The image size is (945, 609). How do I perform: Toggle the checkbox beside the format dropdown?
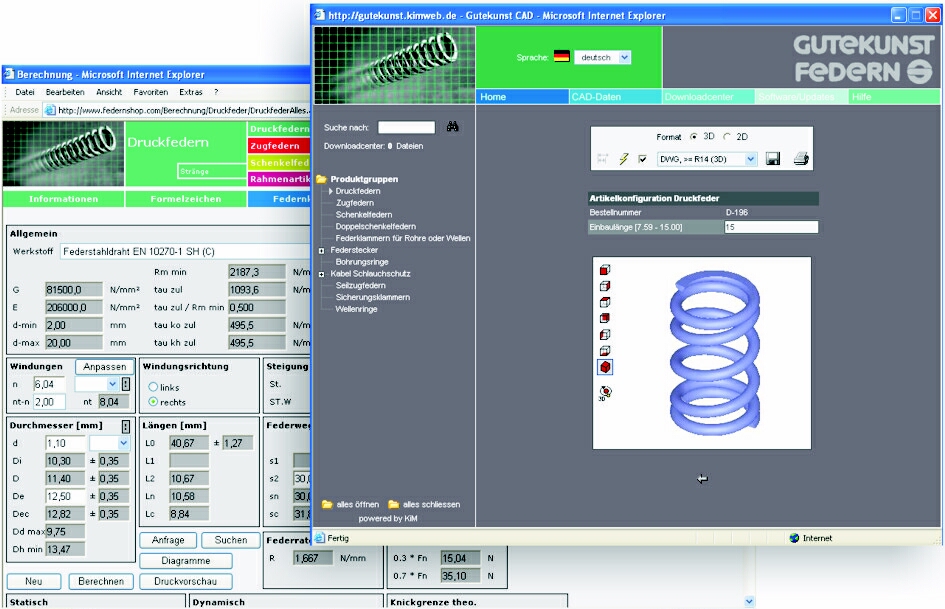click(x=642, y=159)
